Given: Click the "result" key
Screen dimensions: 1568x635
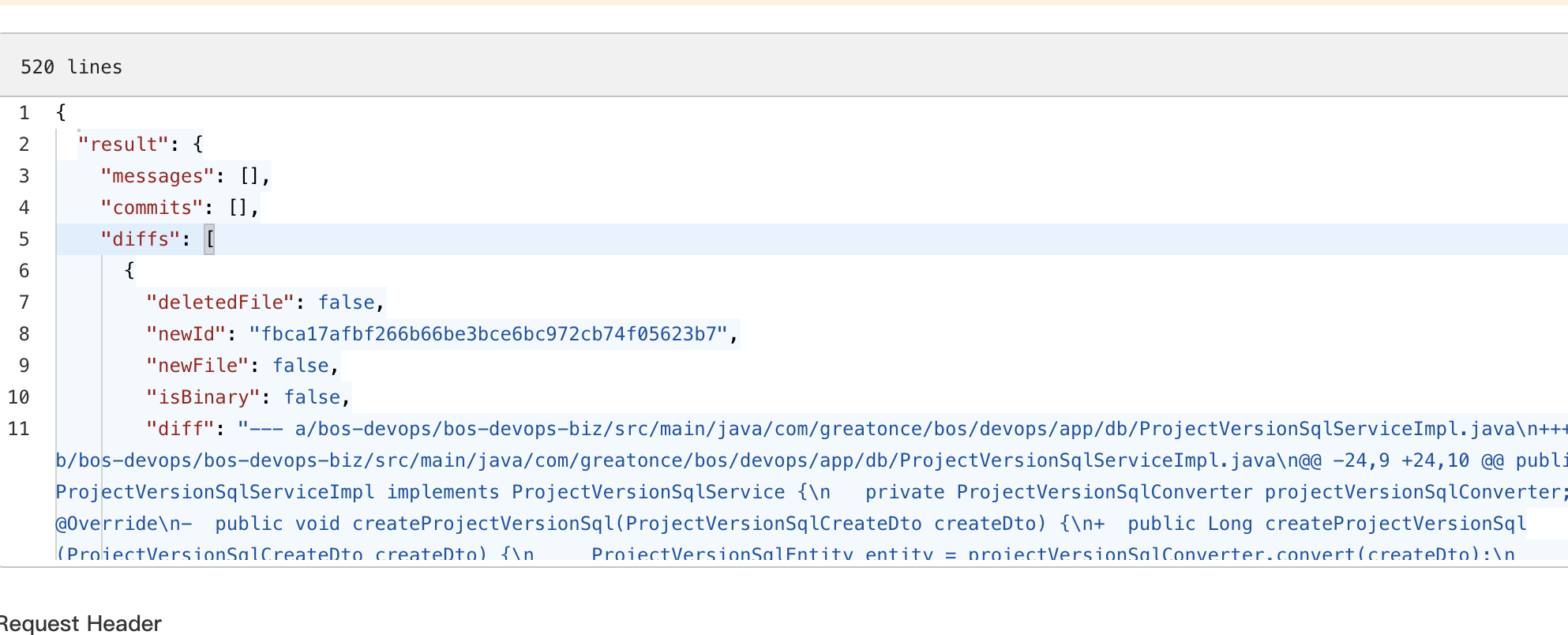Looking at the screenshot, I should tap(124, 145).
